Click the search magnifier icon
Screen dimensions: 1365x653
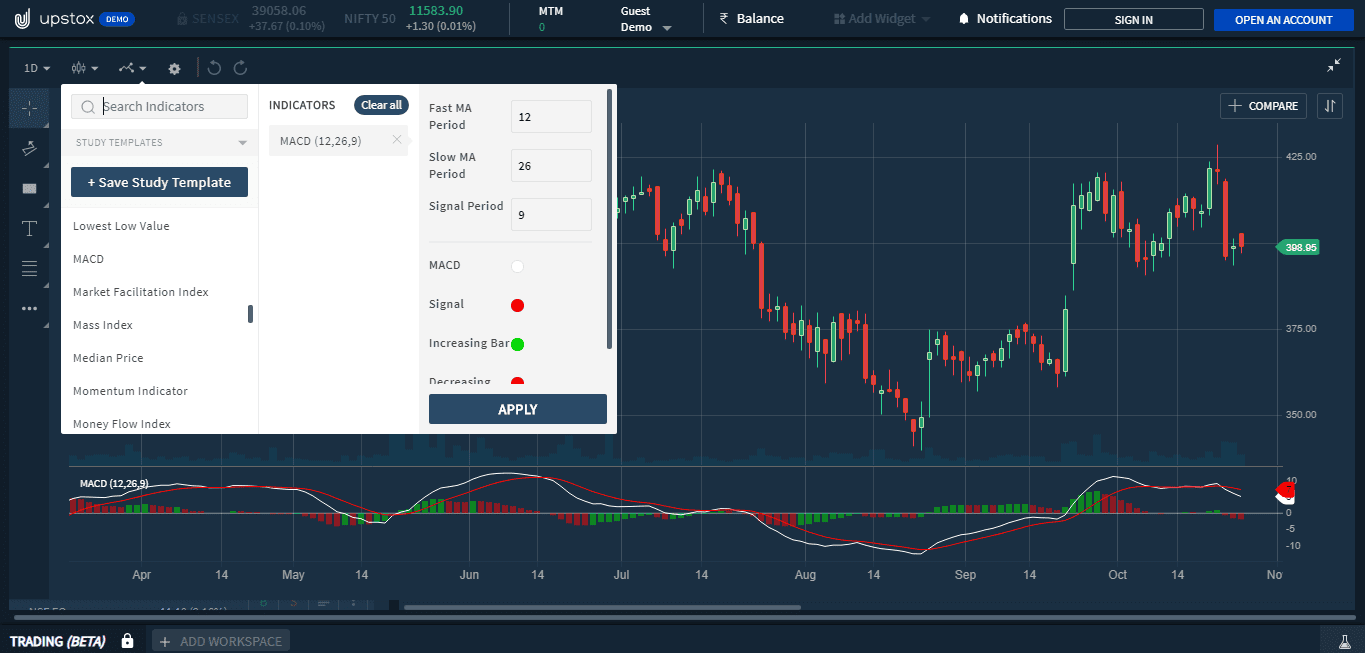click(x=88, y=107)
